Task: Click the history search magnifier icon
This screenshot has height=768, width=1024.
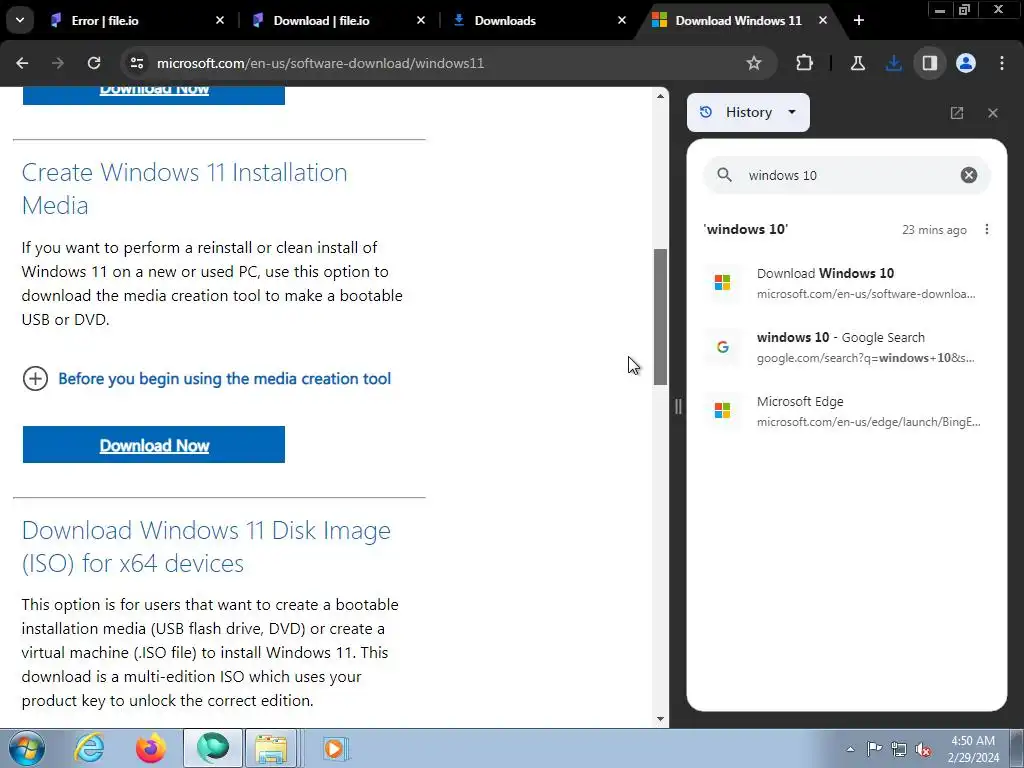Action: (724, 175)
